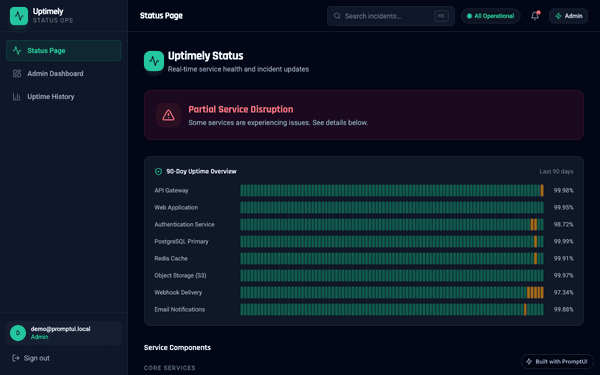Click the API Gateway row label
The image size is (600, 375).
(171, 191)
